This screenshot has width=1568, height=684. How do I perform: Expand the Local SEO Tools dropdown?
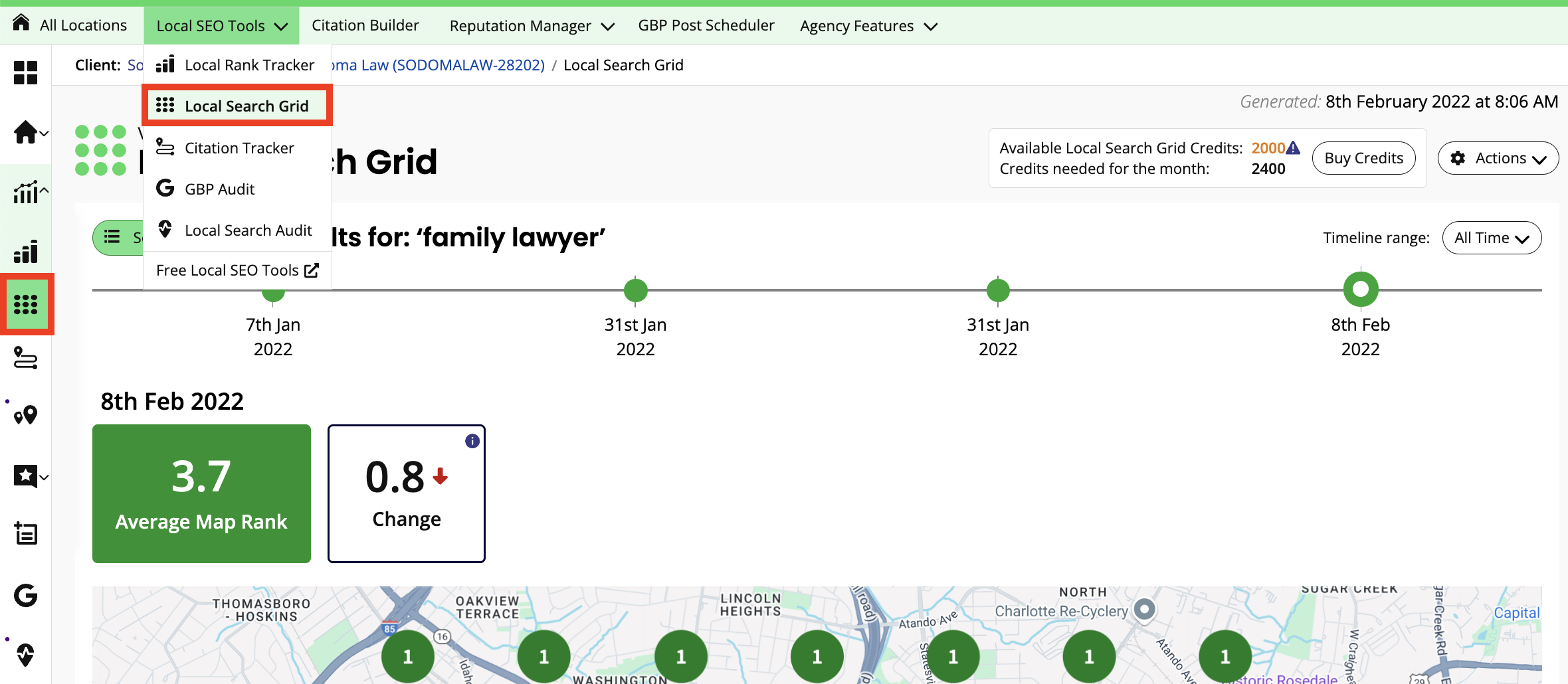pos(222,26)
